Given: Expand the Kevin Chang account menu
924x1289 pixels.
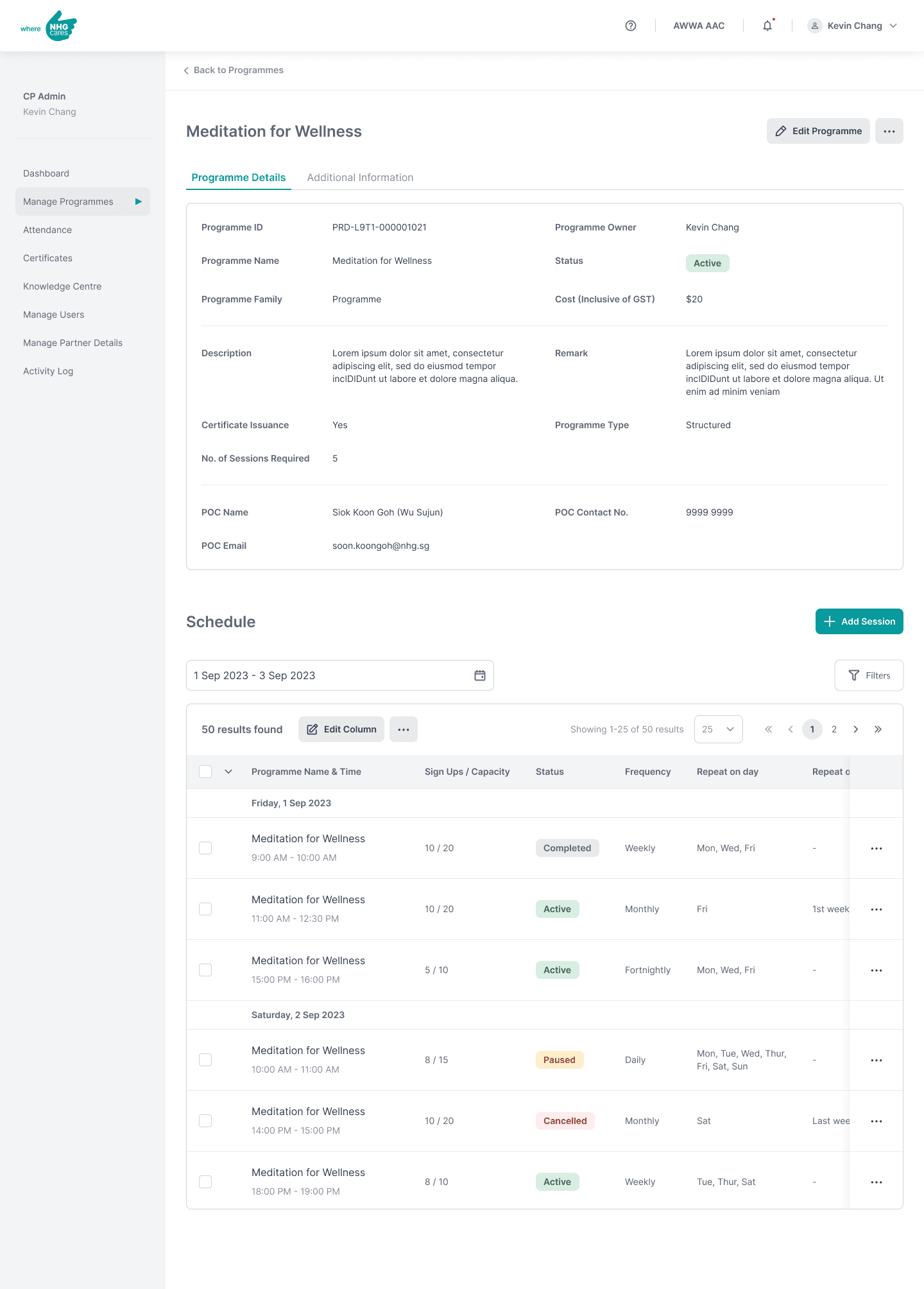Looking at the screenshot, I should click(852, 26).
